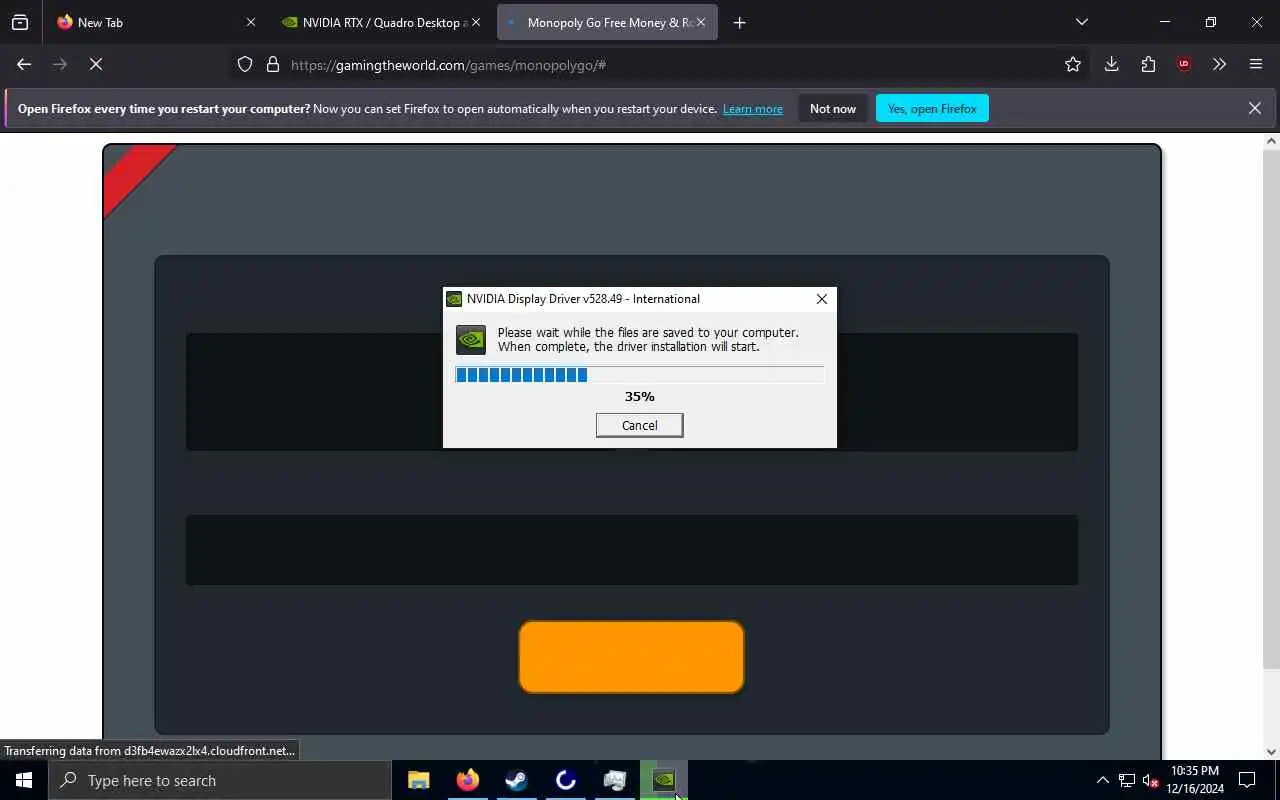Click the first dark input field
This screenshot has height=800, width=1280.
pyautogui.click(x=632, y=392)
